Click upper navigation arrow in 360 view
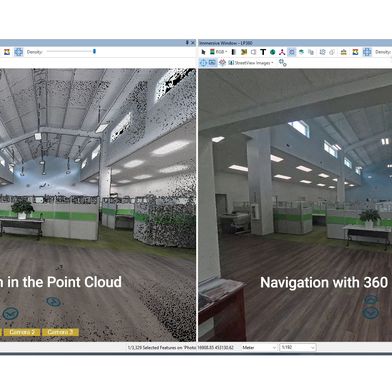 click(371, 300)
